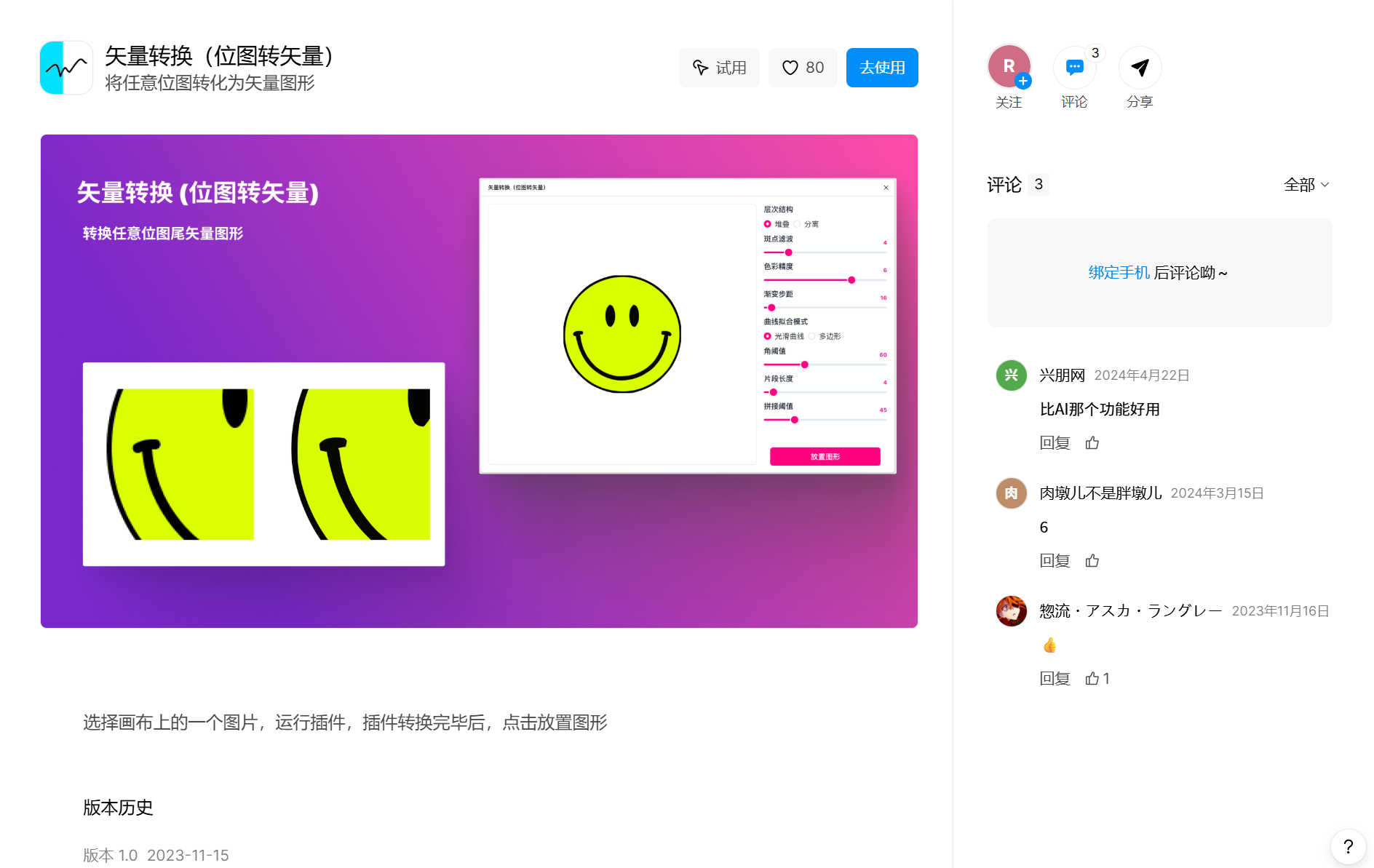
Task: Open the help question mark button
Action: point(1348,847)
